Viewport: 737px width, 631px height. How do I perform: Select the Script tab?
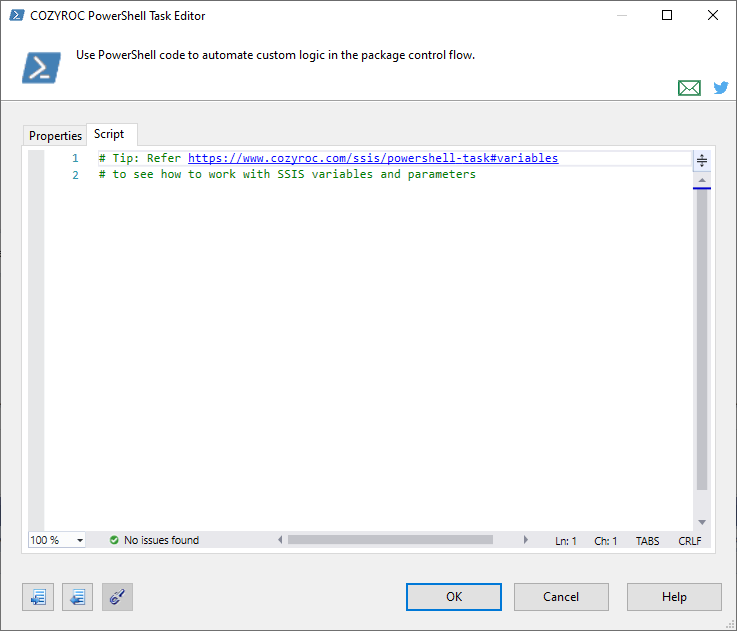coord(109,134)
